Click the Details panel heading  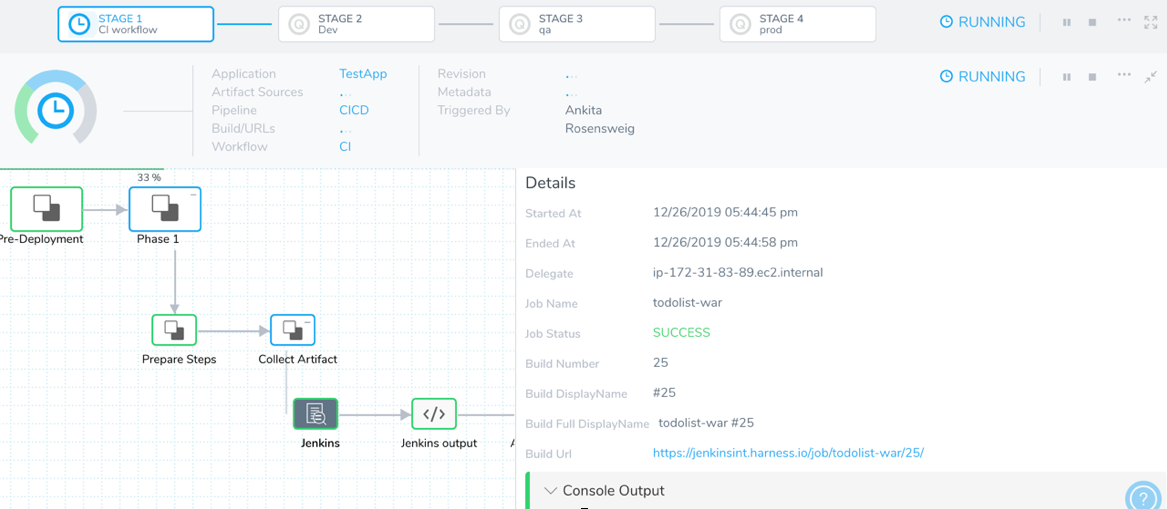point(550,182)
